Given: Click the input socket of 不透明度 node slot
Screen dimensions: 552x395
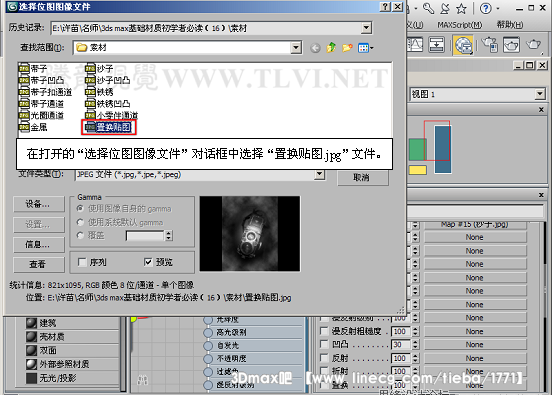Looking at the screenshot, I should tap(208, 358).
